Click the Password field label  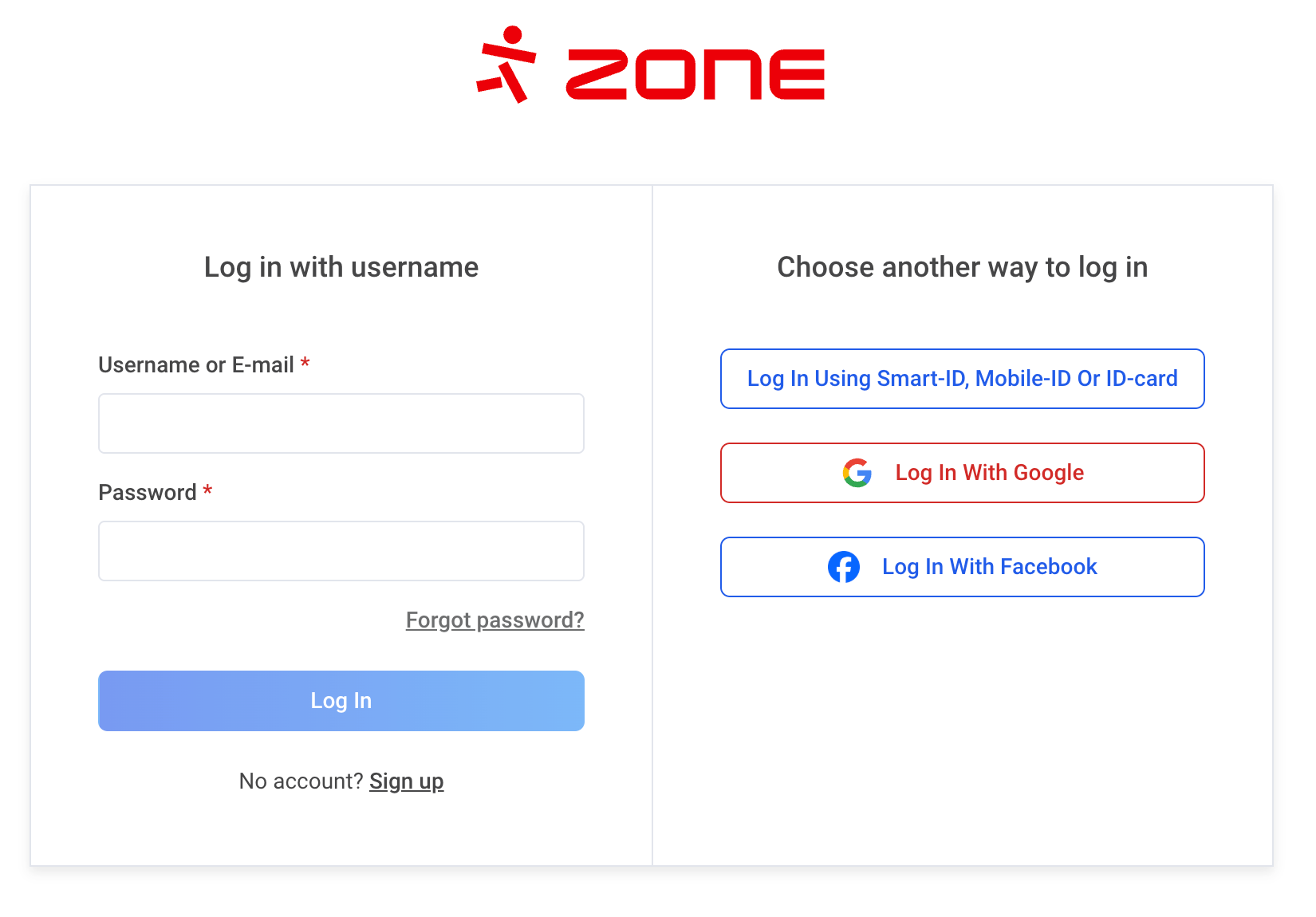pyautogui.click(x=148, y=493)
